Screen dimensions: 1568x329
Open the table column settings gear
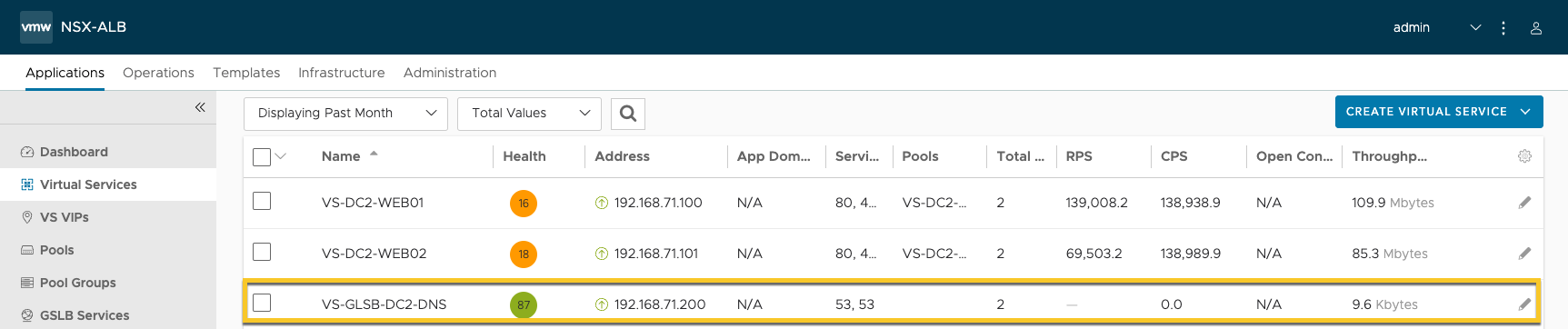click(1524, 156)
